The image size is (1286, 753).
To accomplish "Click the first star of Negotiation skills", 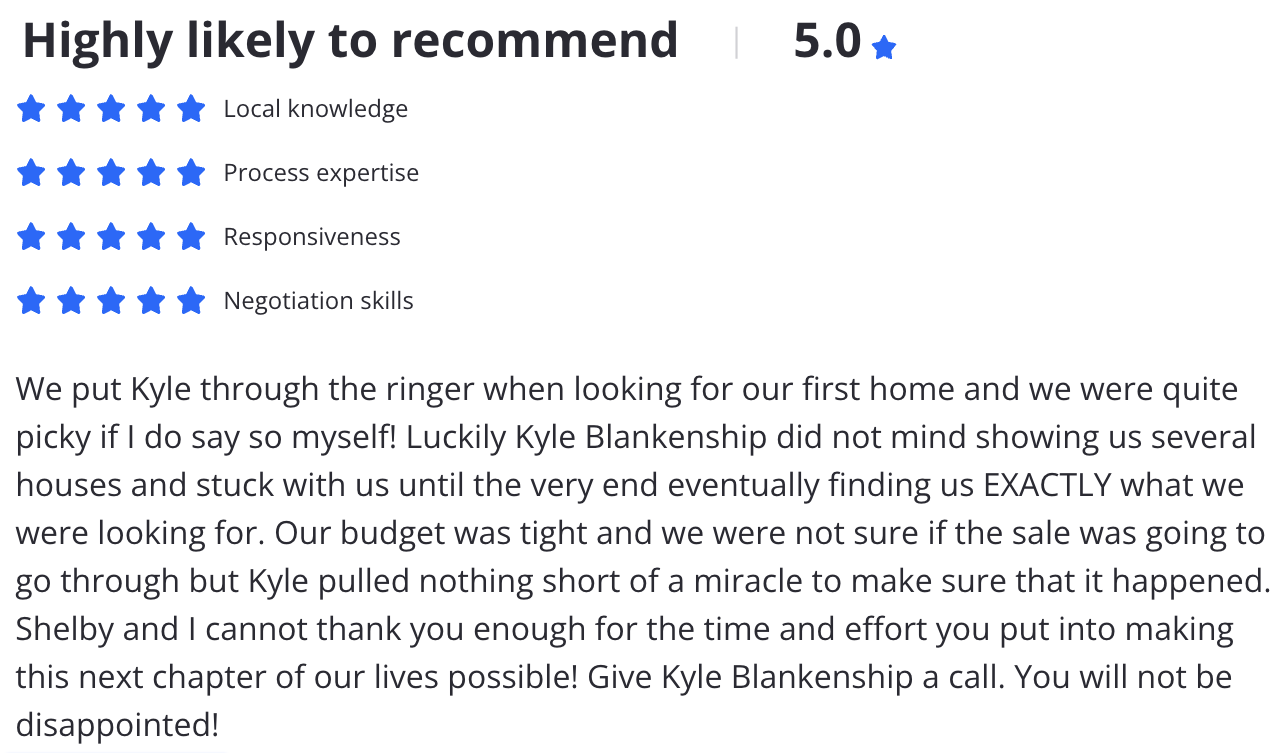I will tap(31, 300).
